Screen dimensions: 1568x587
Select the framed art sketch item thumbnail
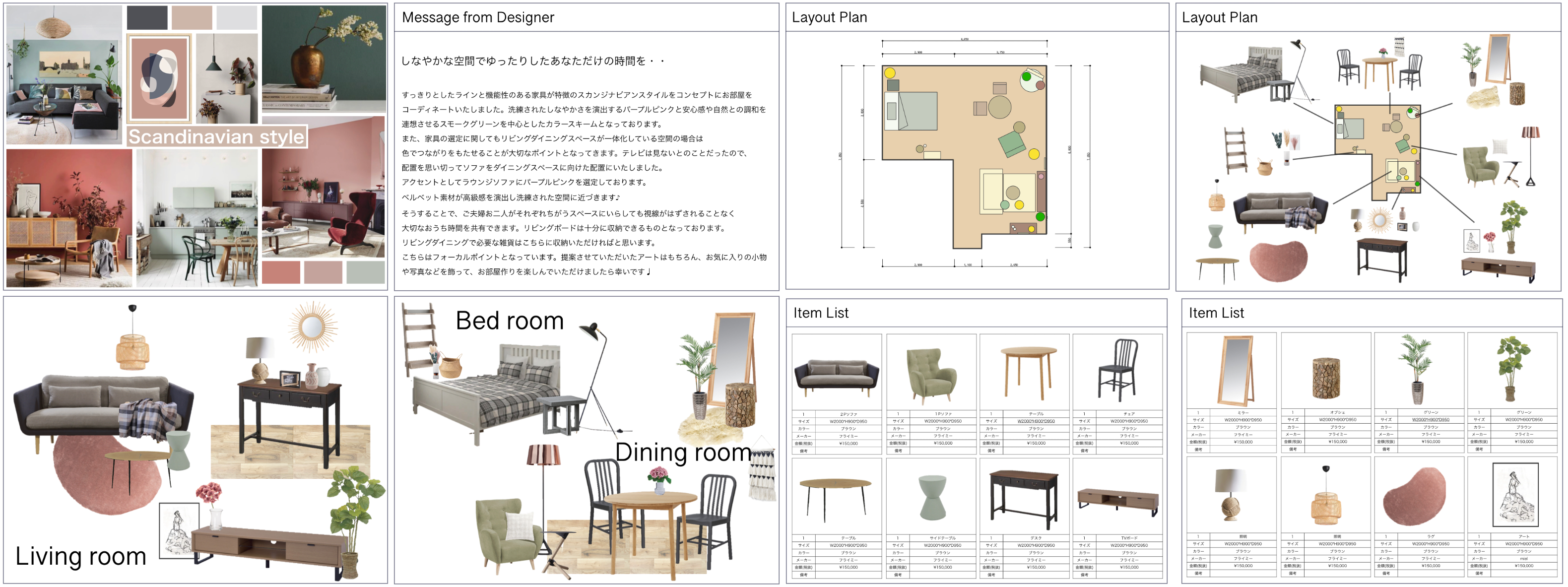click(1515, 494)
